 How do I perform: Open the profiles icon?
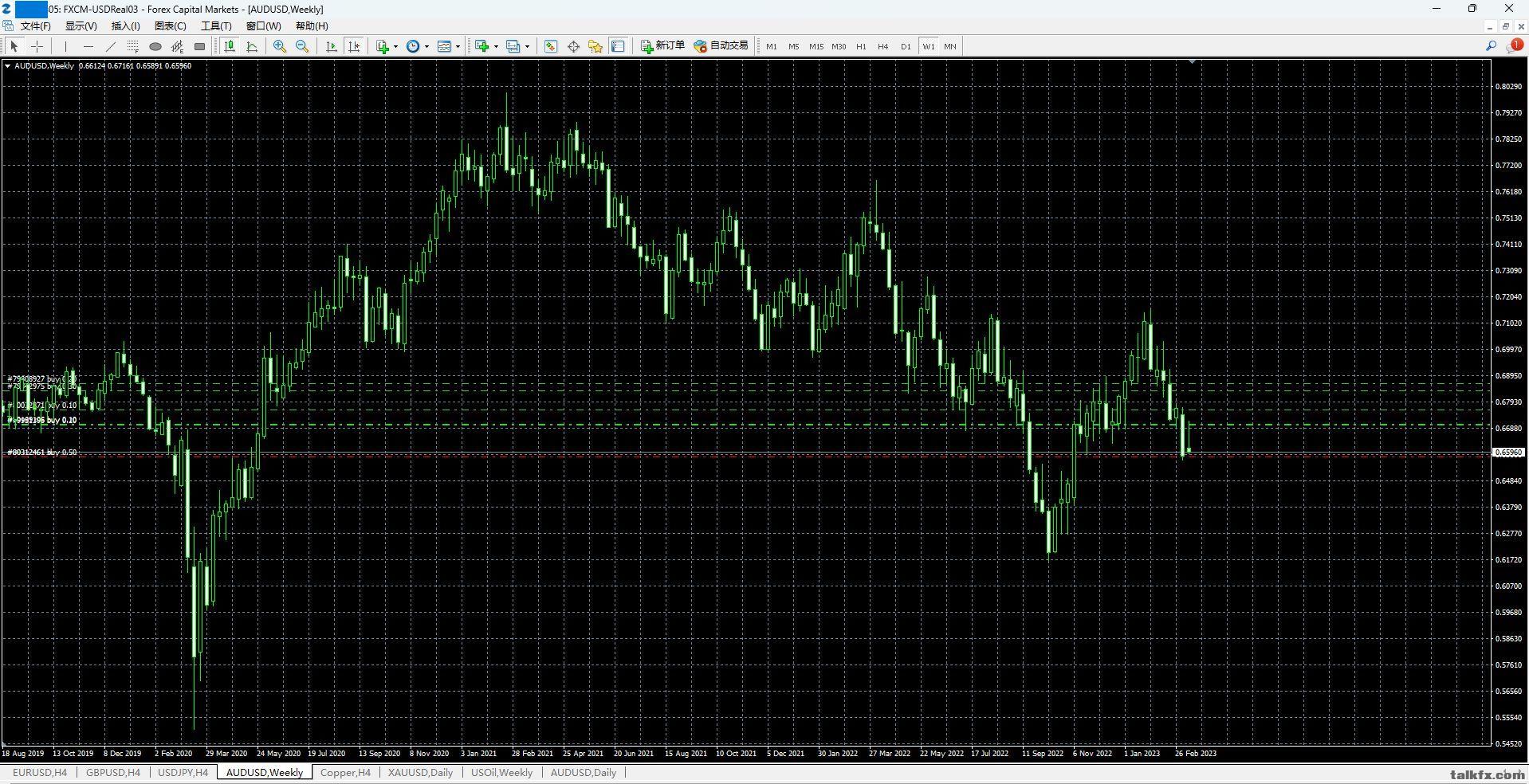coord(513,46)
